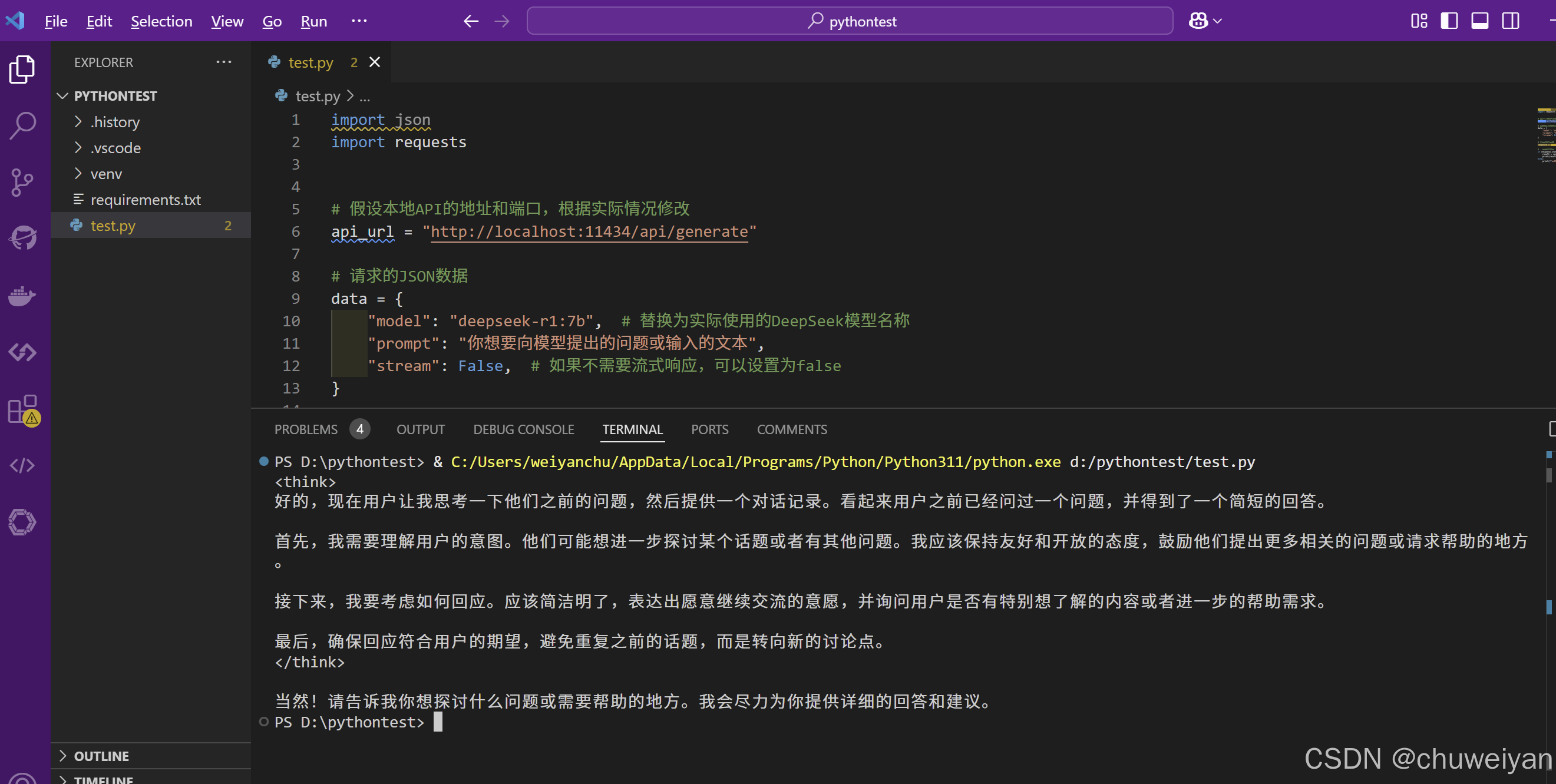Screen dimensions: 1556x784
Task: Open the Extensions view with warning badge
Action: [x=23, y=409]
